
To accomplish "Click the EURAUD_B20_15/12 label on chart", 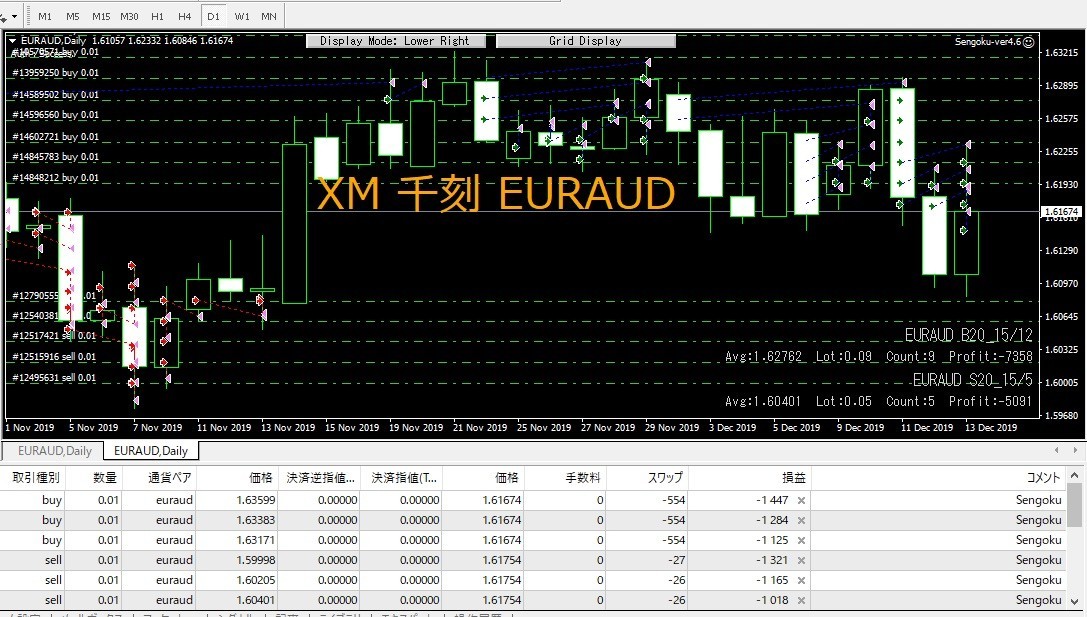I will (x=968, y=336).
